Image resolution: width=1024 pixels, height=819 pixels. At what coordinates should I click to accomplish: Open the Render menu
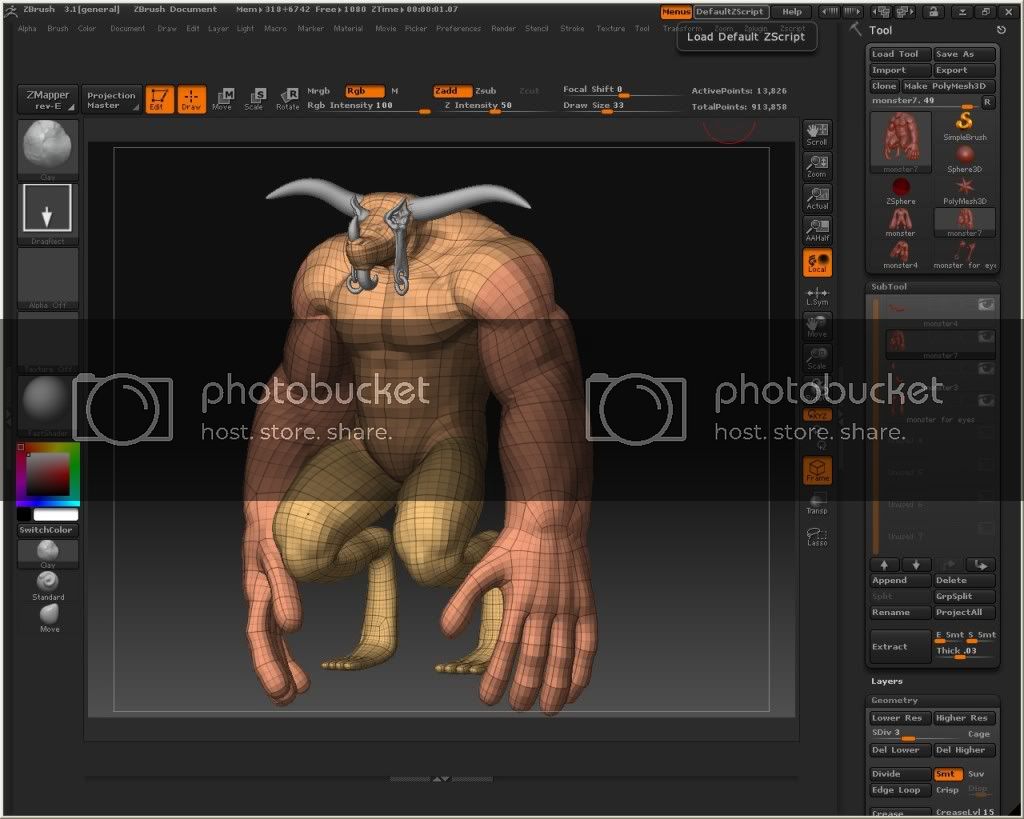point(504,29)
